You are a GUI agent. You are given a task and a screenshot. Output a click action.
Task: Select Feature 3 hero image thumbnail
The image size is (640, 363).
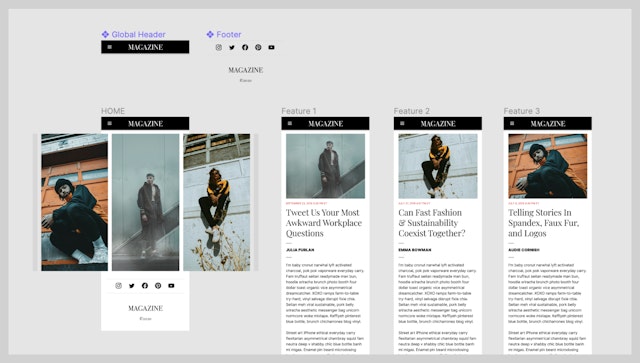tap(548, 166)
